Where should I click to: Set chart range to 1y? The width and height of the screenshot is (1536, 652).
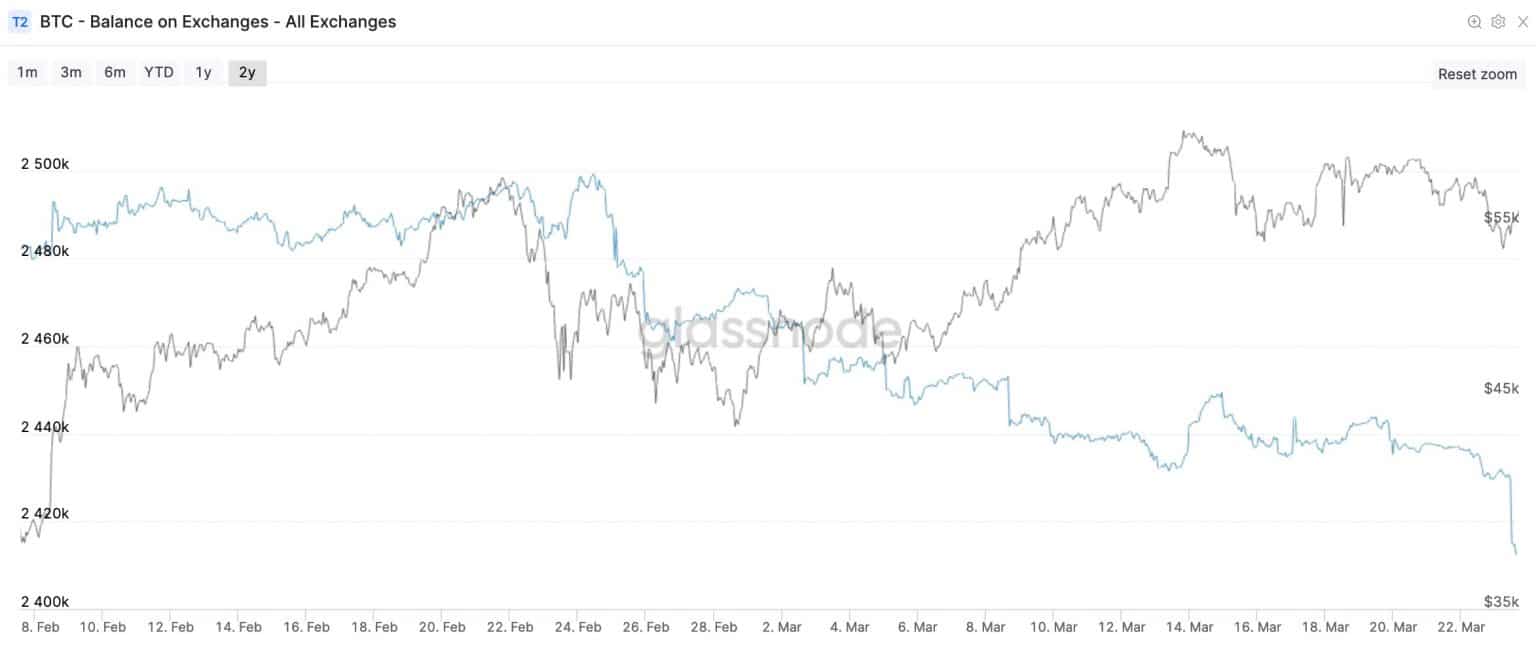coord(203,72)
